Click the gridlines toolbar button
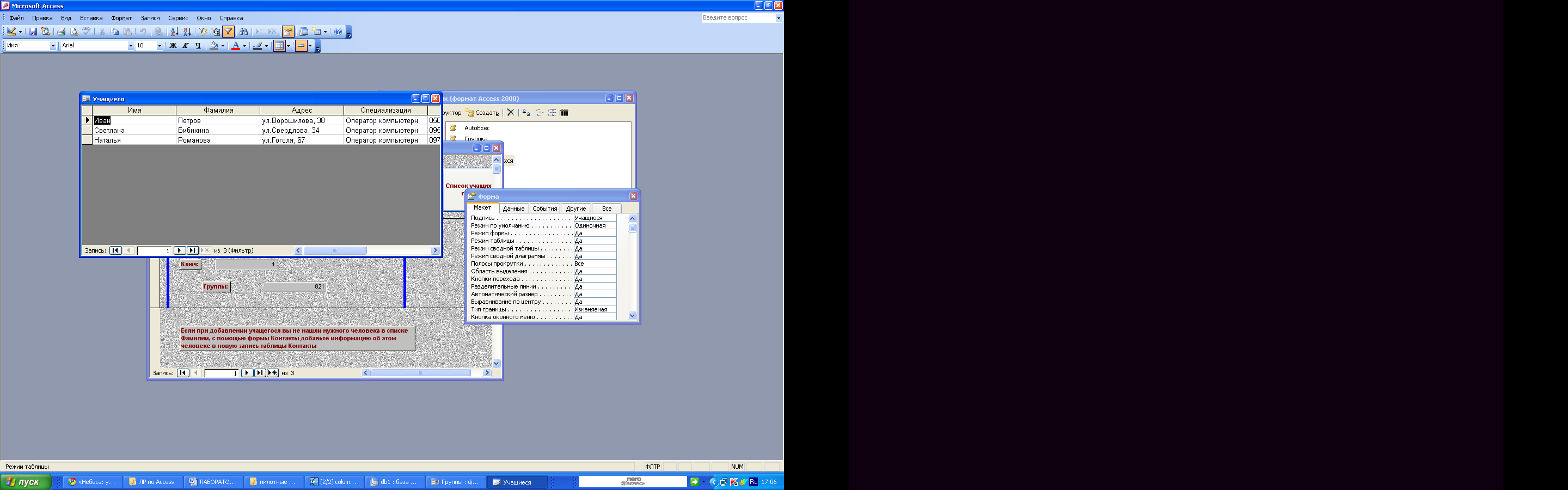Viewport: 1568px width, 490px height. point(279,46)
